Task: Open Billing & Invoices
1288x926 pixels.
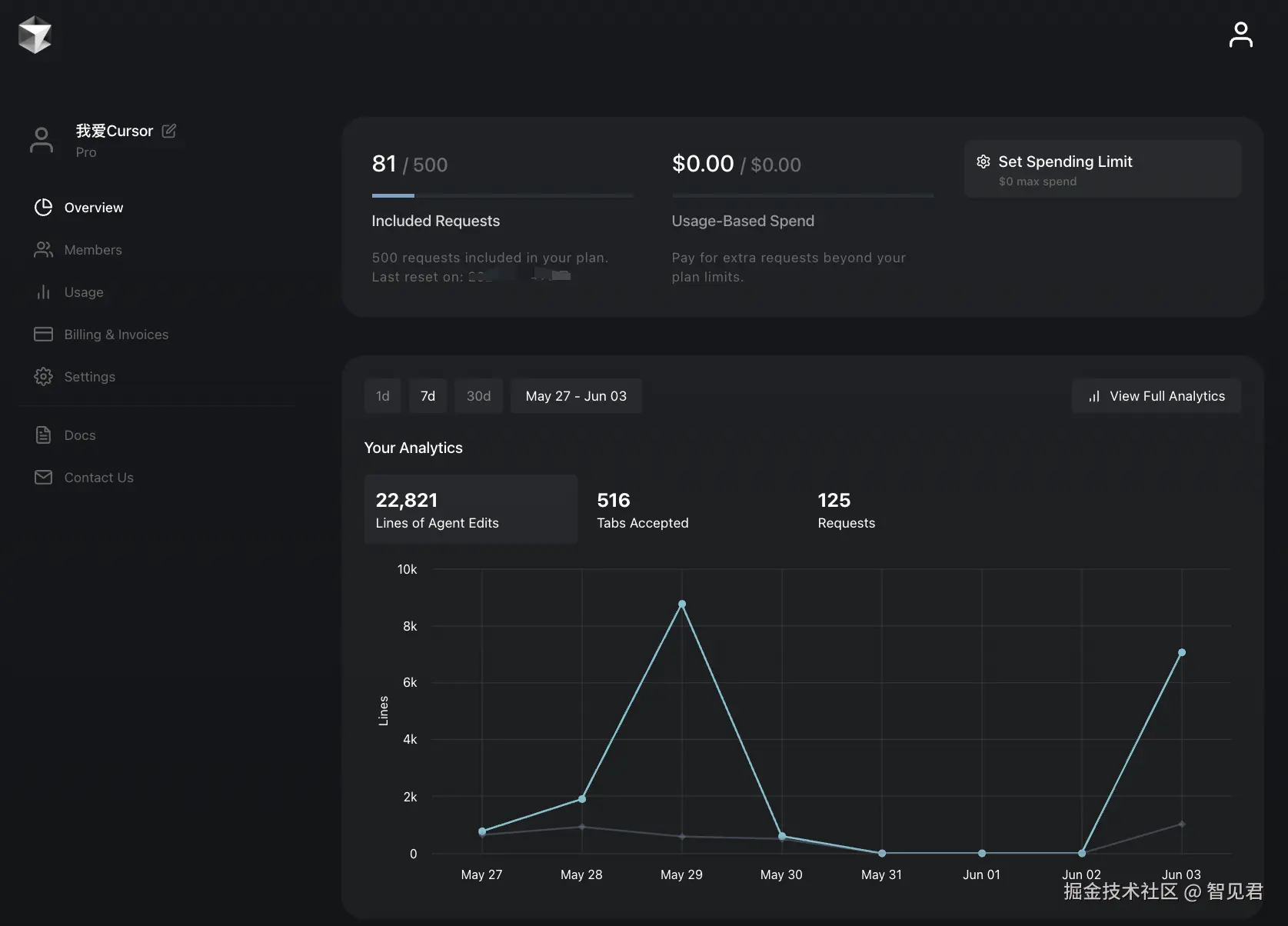Action: tap(116, 334)
